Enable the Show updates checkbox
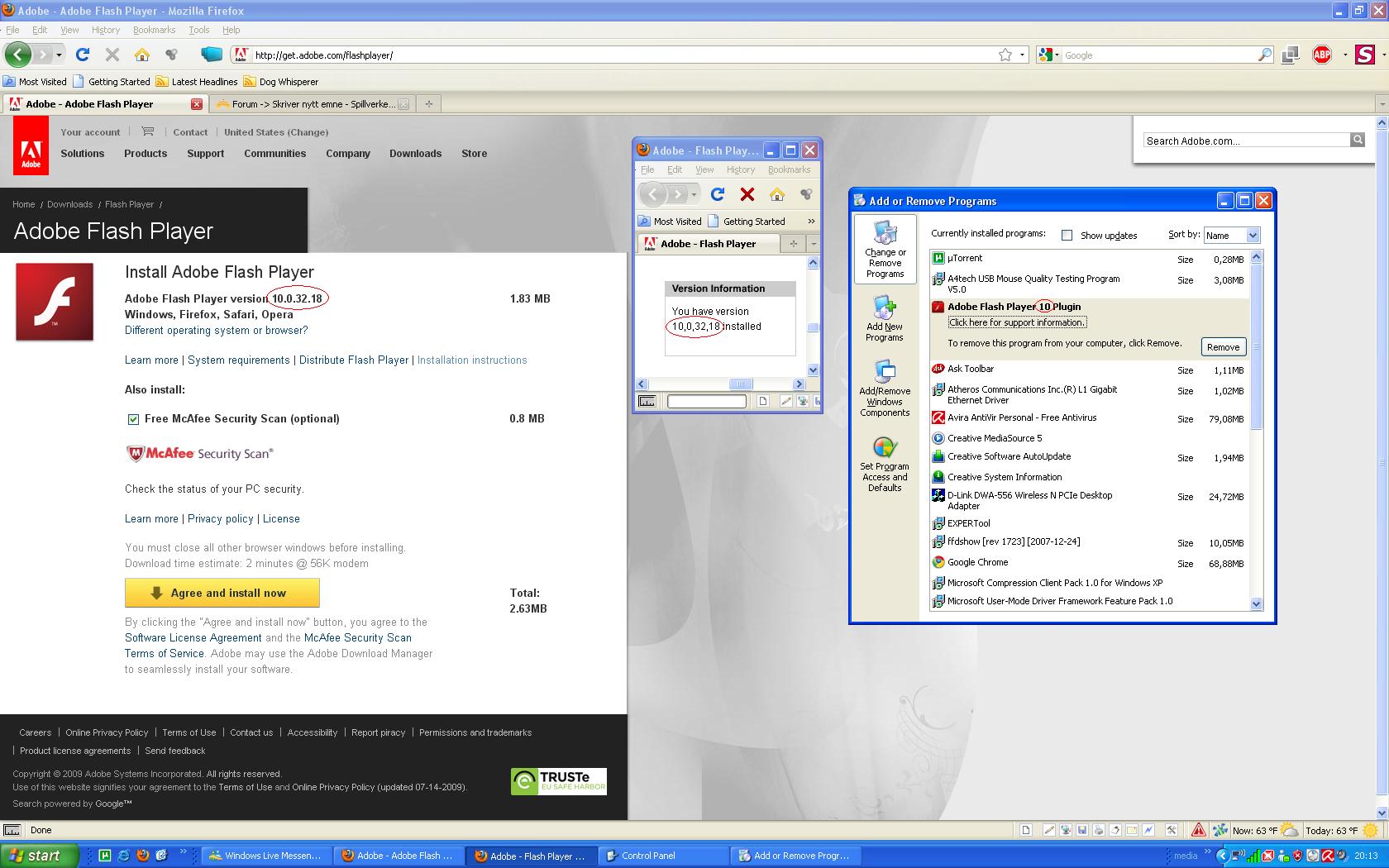This screenshot has height=868, width=1389. click(1067, 236)
